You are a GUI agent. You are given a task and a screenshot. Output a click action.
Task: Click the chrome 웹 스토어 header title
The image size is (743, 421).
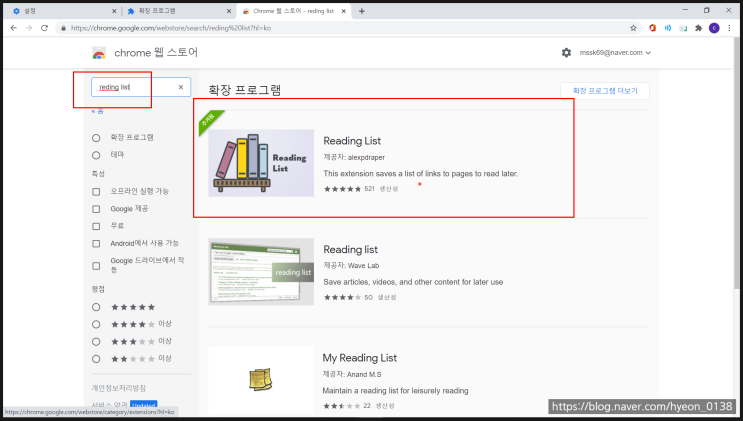(156, 53)
